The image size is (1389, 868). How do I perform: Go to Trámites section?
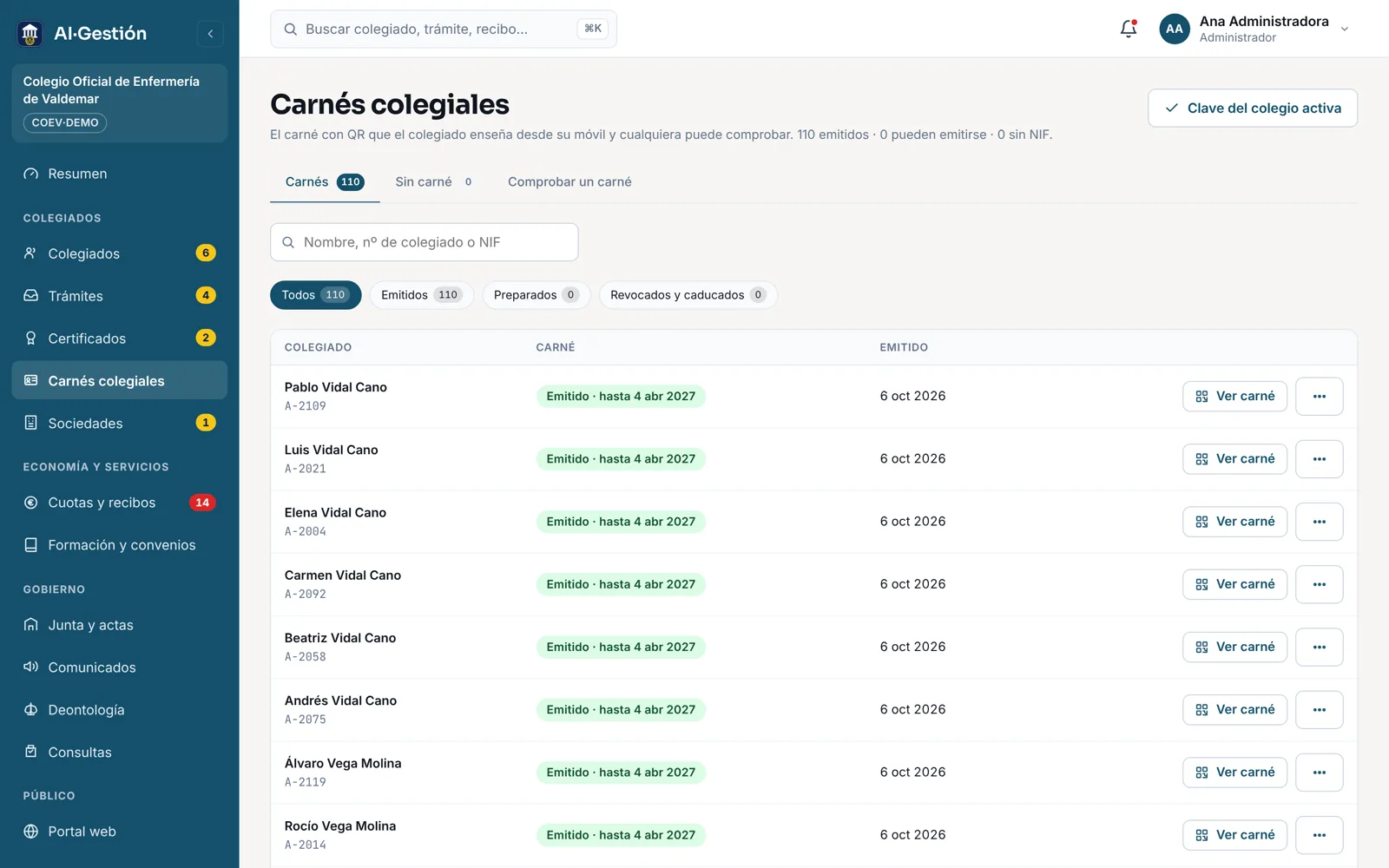coord(120,296)
